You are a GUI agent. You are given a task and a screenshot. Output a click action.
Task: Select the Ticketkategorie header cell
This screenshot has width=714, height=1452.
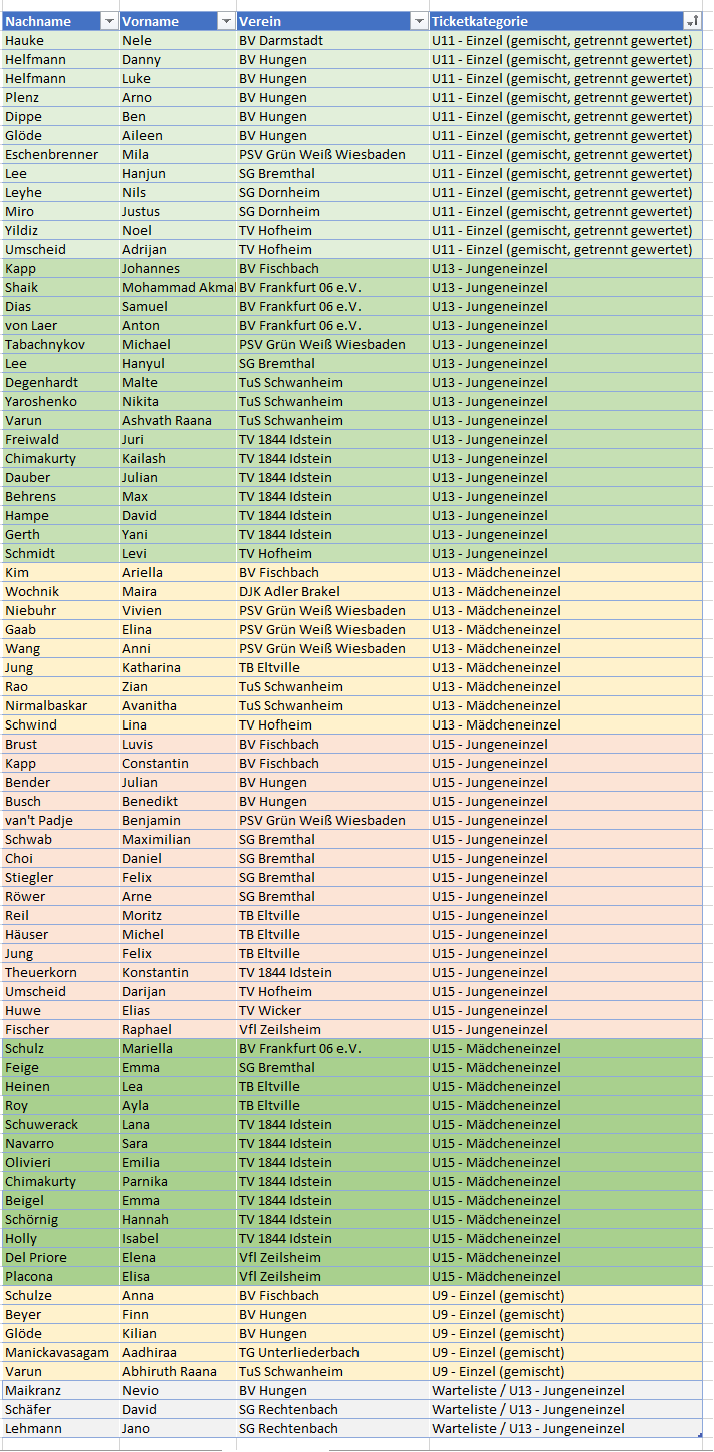coord(566,21)
